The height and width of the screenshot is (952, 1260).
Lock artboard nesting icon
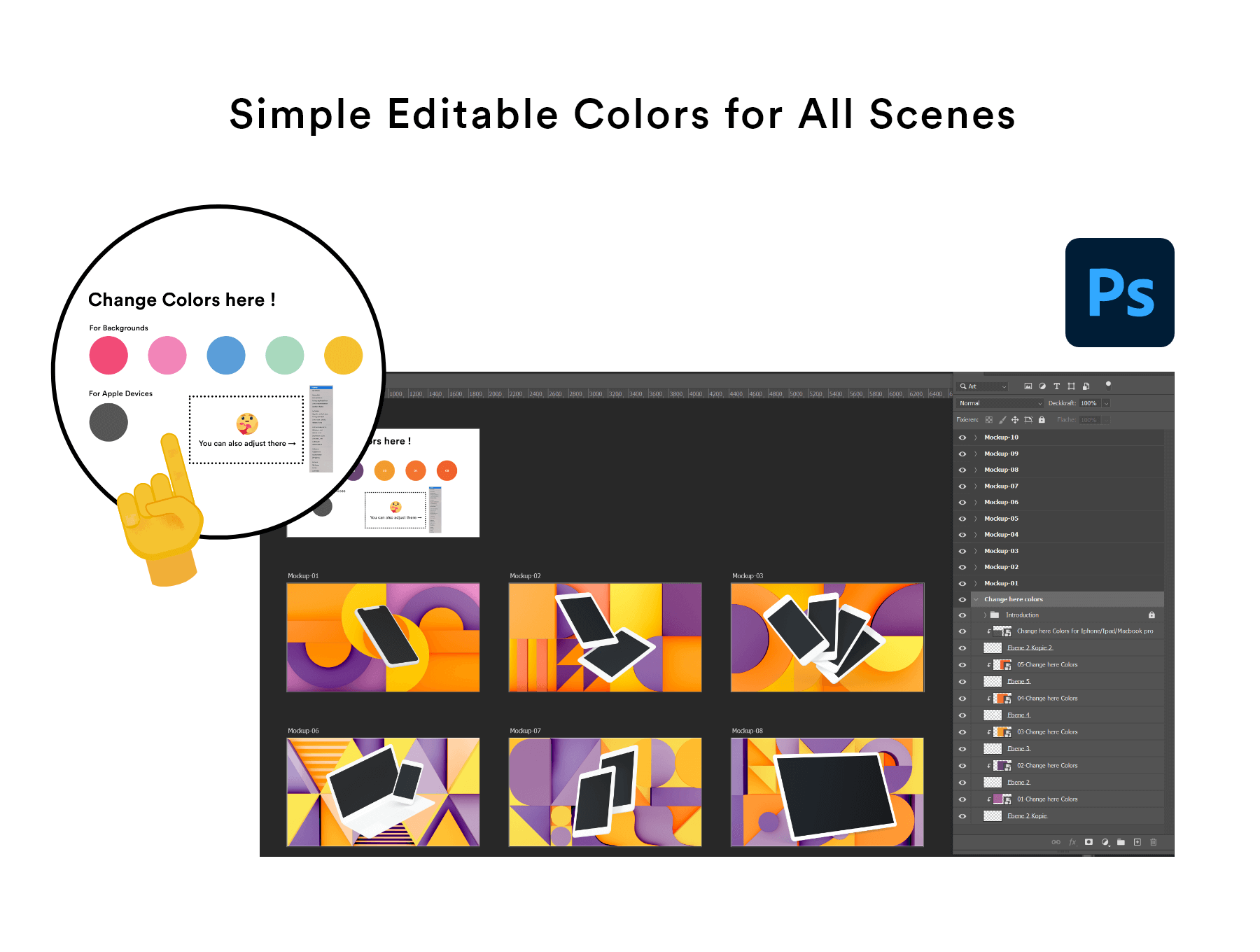coord(1028,420)
